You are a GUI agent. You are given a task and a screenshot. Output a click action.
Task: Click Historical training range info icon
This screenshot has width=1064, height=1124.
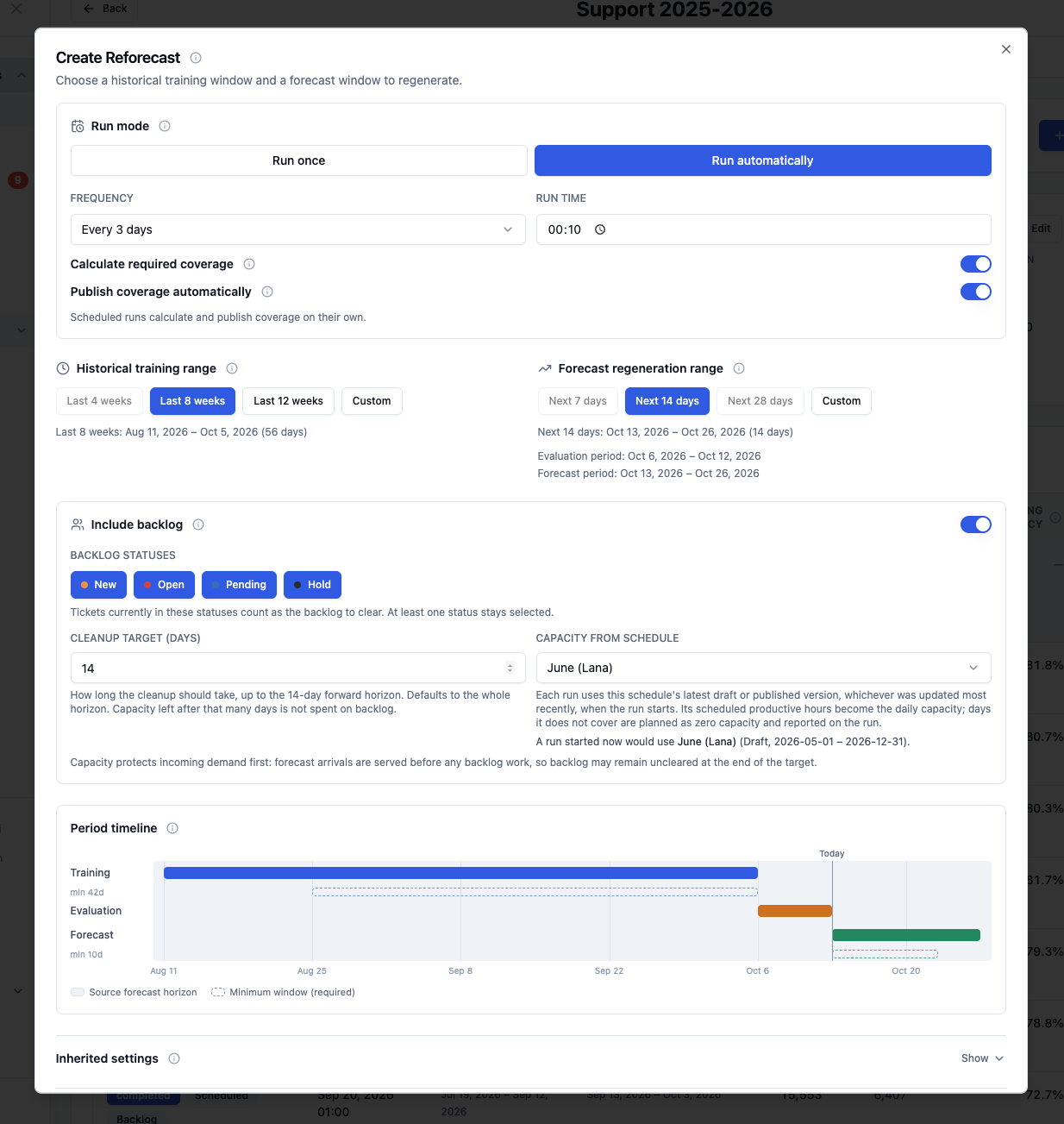tap(232, 368)
